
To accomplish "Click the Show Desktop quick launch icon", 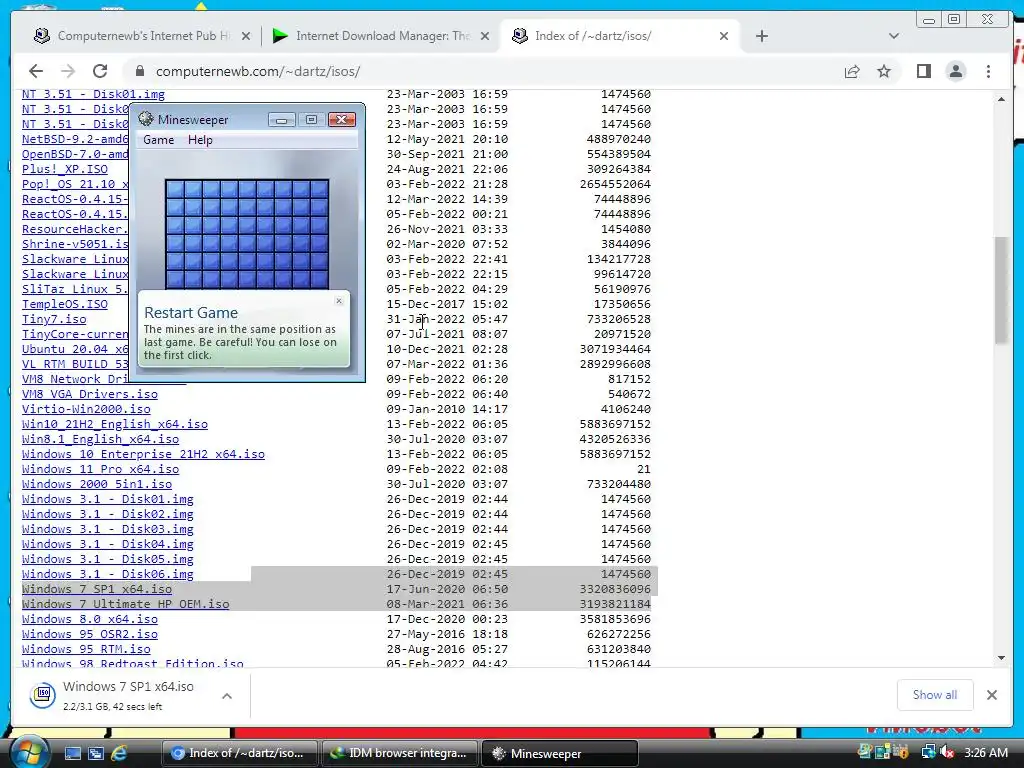I will click(x=72, y=753).
